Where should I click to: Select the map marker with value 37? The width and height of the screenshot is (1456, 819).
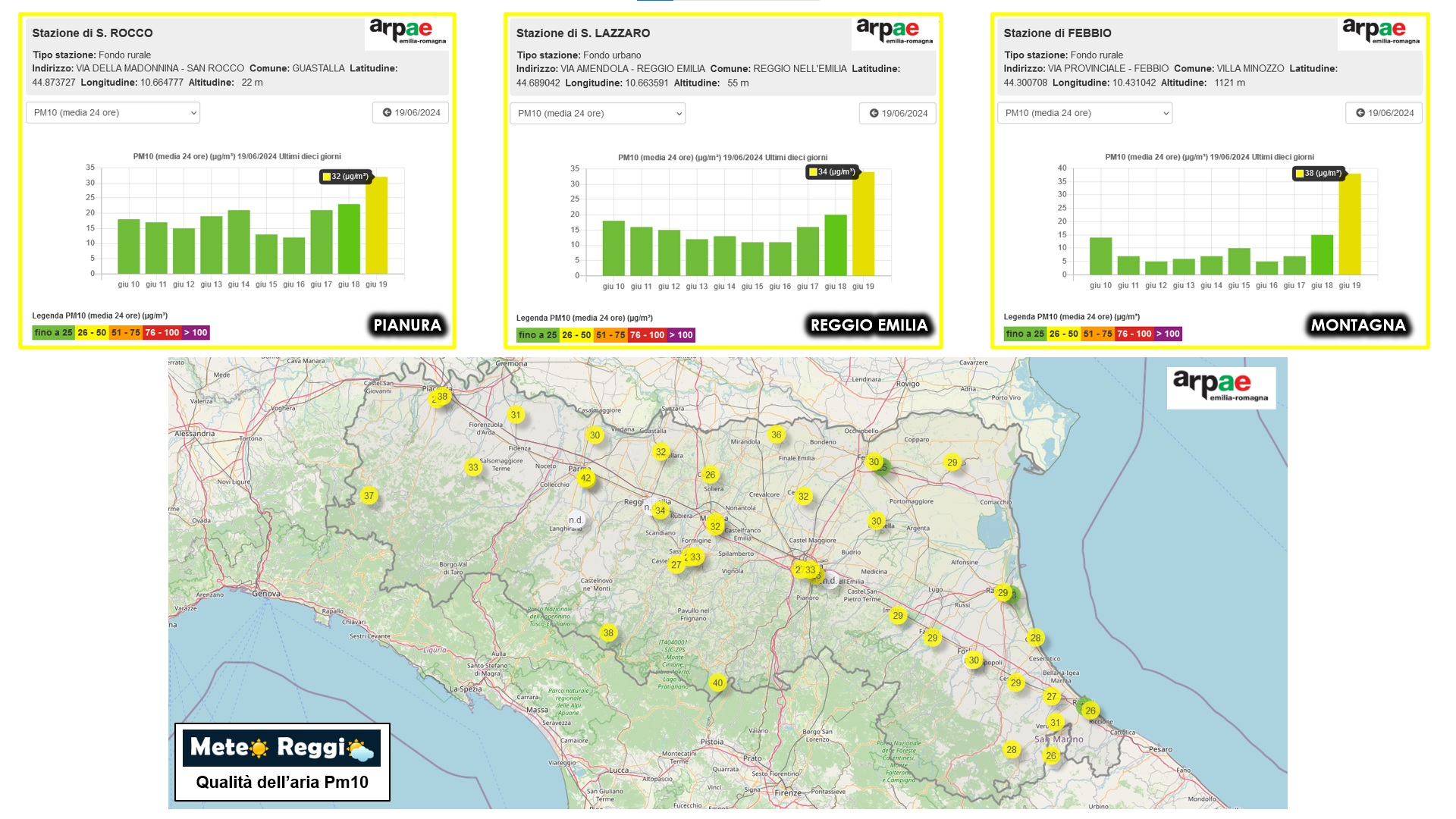click(x=369, y=496)
